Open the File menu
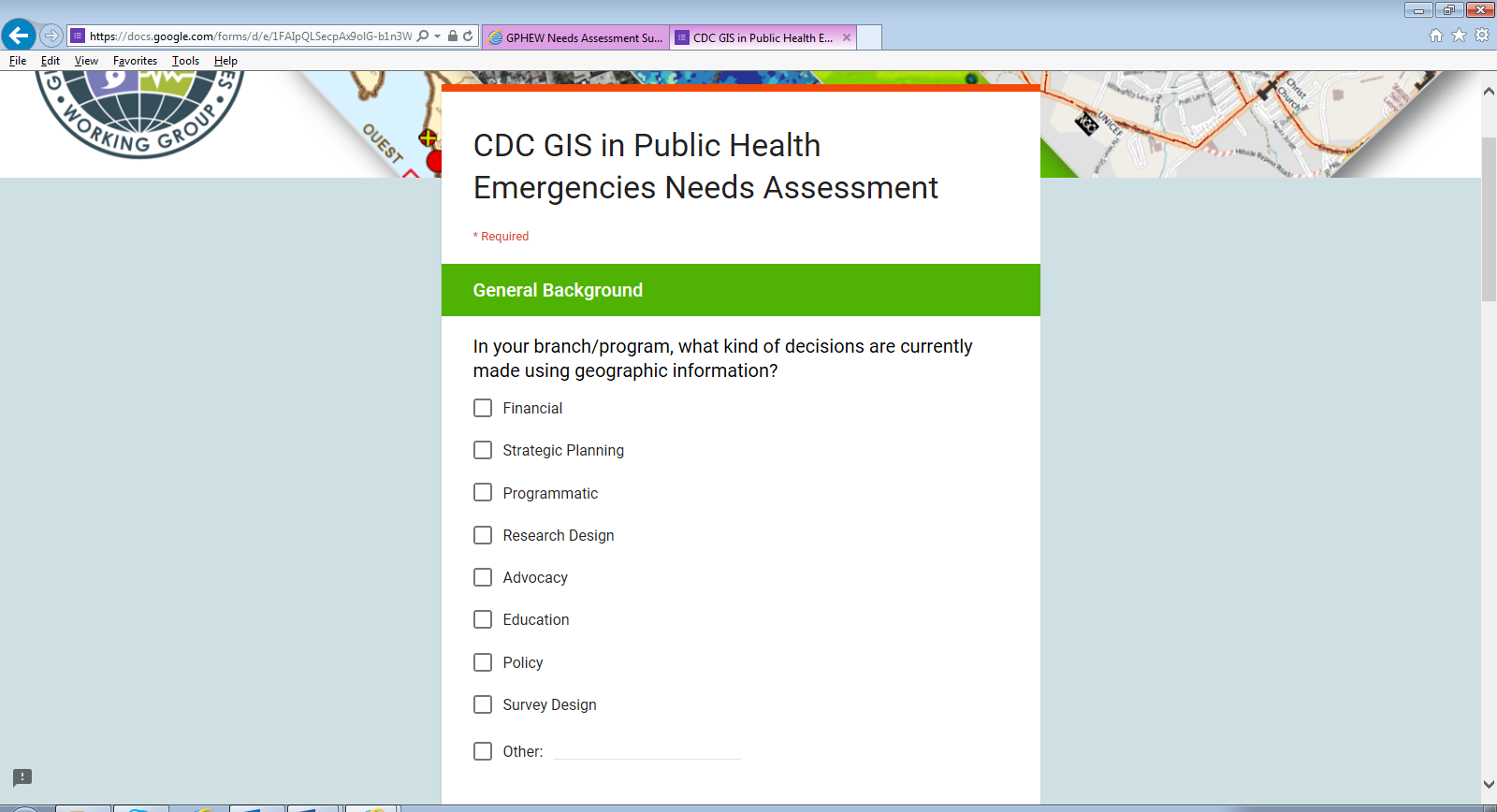The width and height of the screenshot is (1497, 812). point(18,61)
